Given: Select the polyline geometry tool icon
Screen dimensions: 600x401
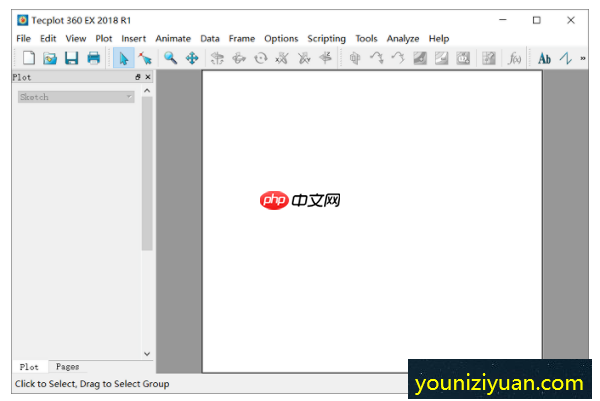Looking at the screenshot, I should 566,58.
